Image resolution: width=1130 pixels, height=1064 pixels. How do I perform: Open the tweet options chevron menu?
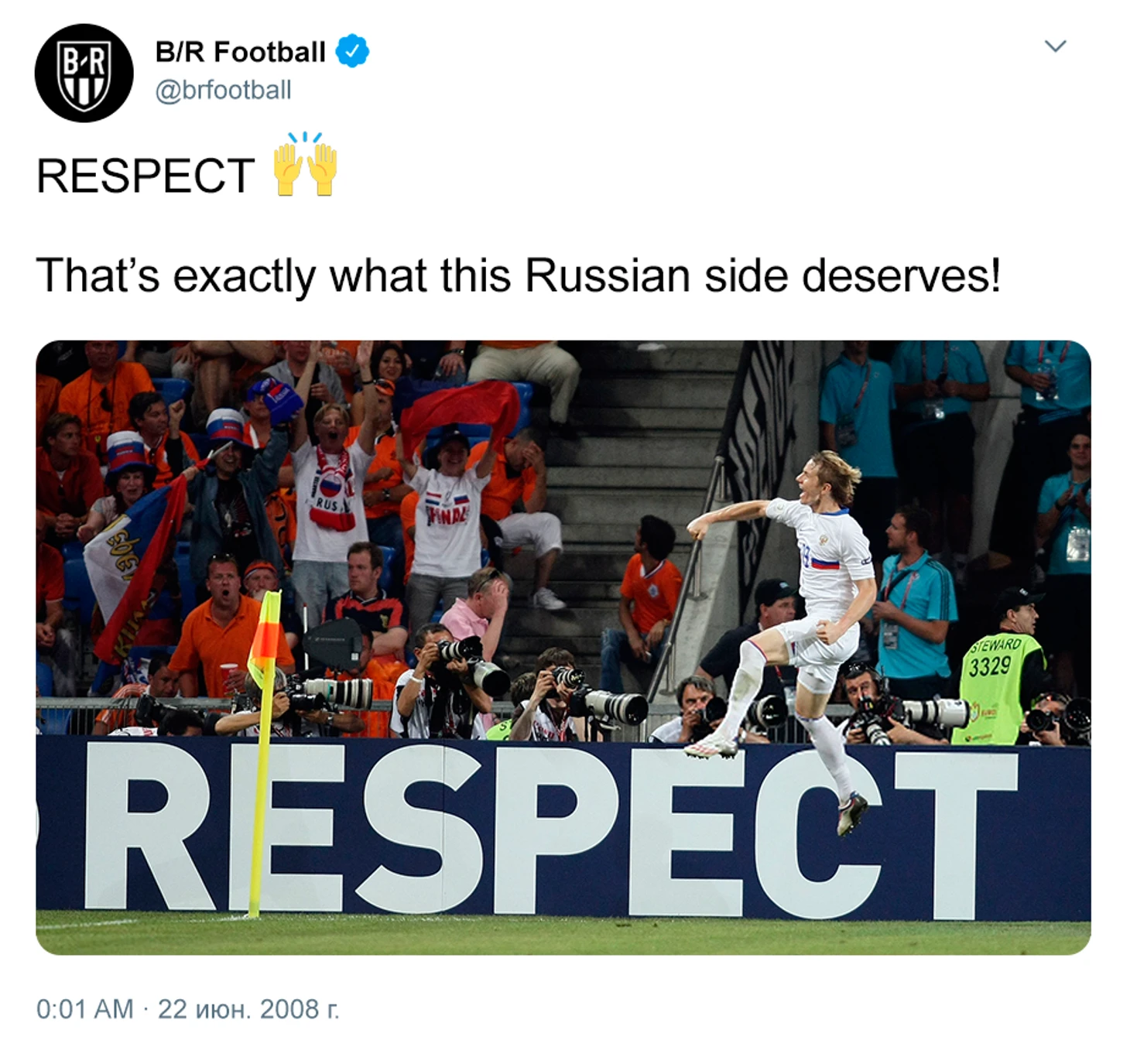click(x=1055, y=46)
